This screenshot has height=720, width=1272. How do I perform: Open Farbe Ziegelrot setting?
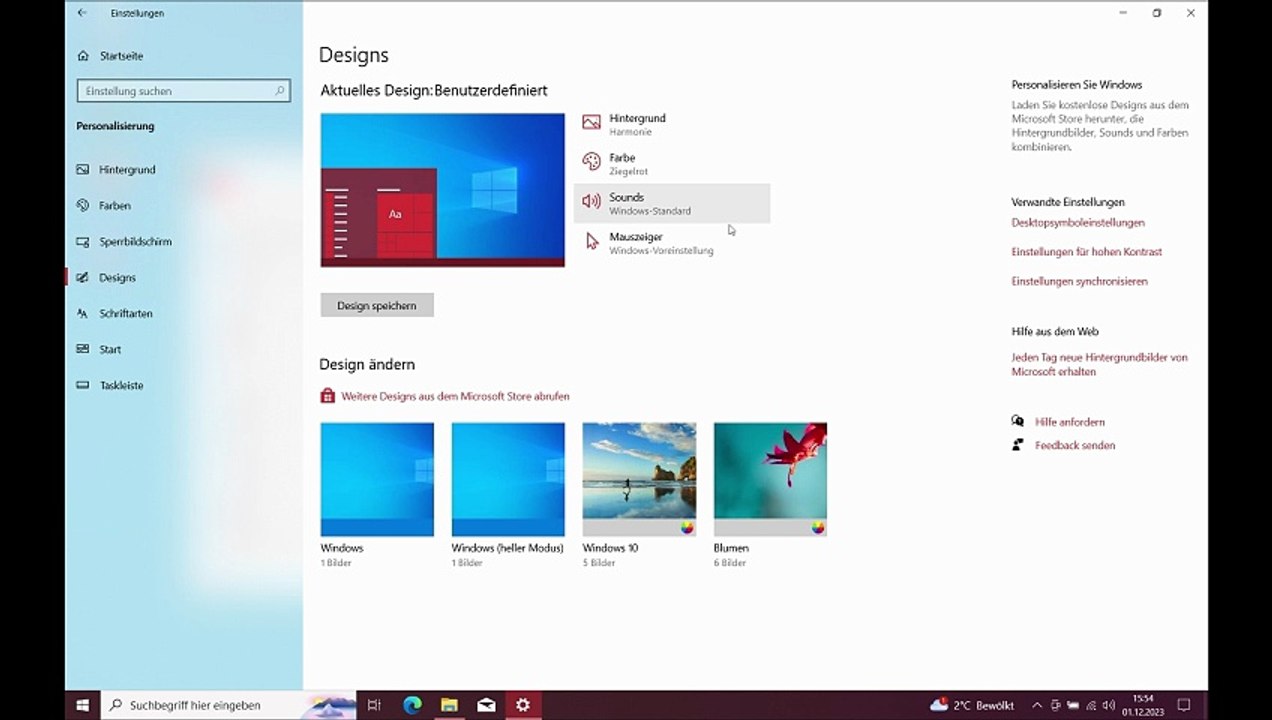point(672,164)
